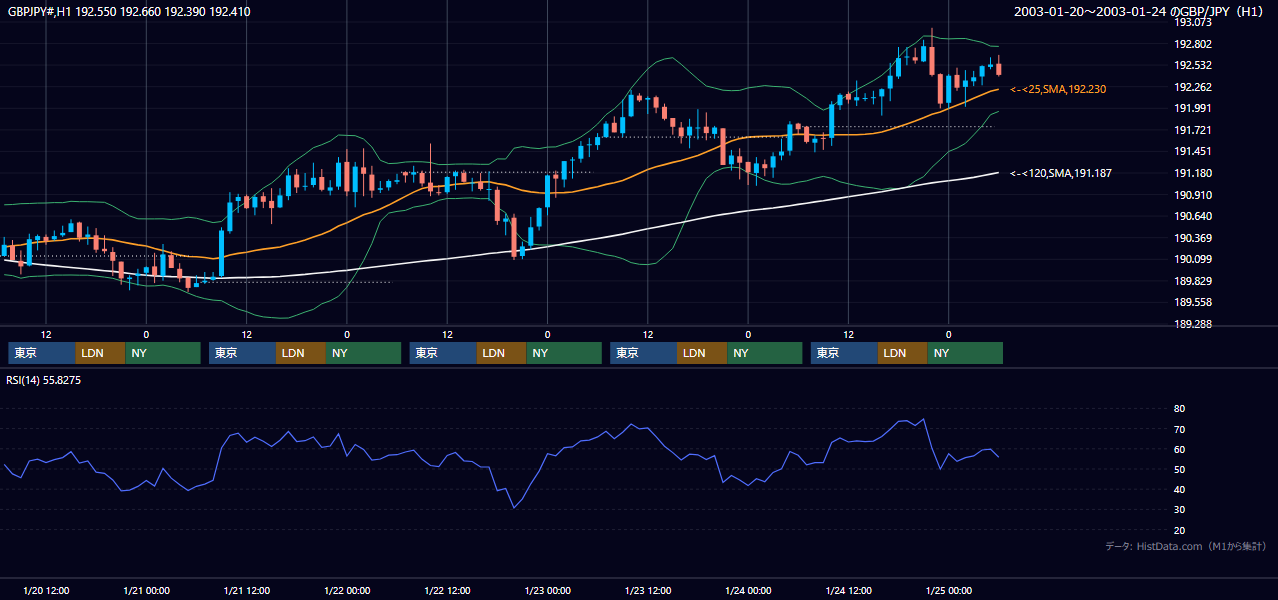Click the RSI axis level 50
Viewport: 1278px width, 600px height.
click(x=1179, y=469)
